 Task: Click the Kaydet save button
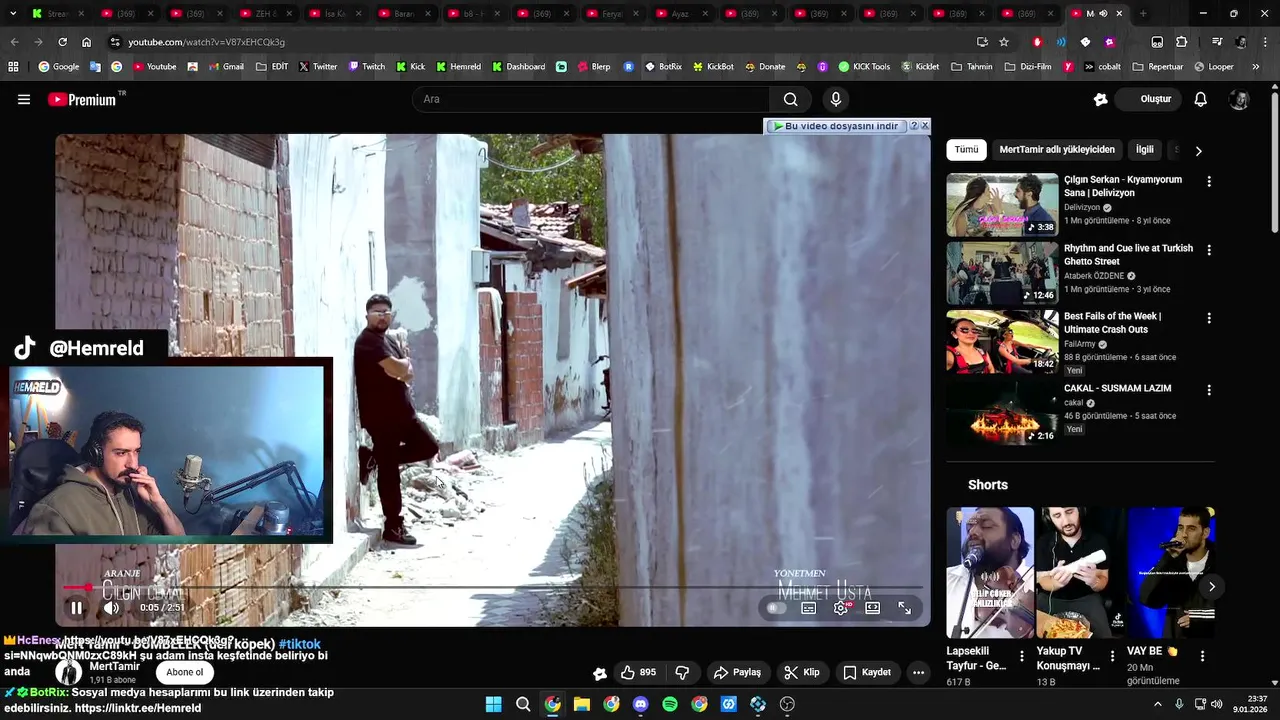[x=866, y=672]
